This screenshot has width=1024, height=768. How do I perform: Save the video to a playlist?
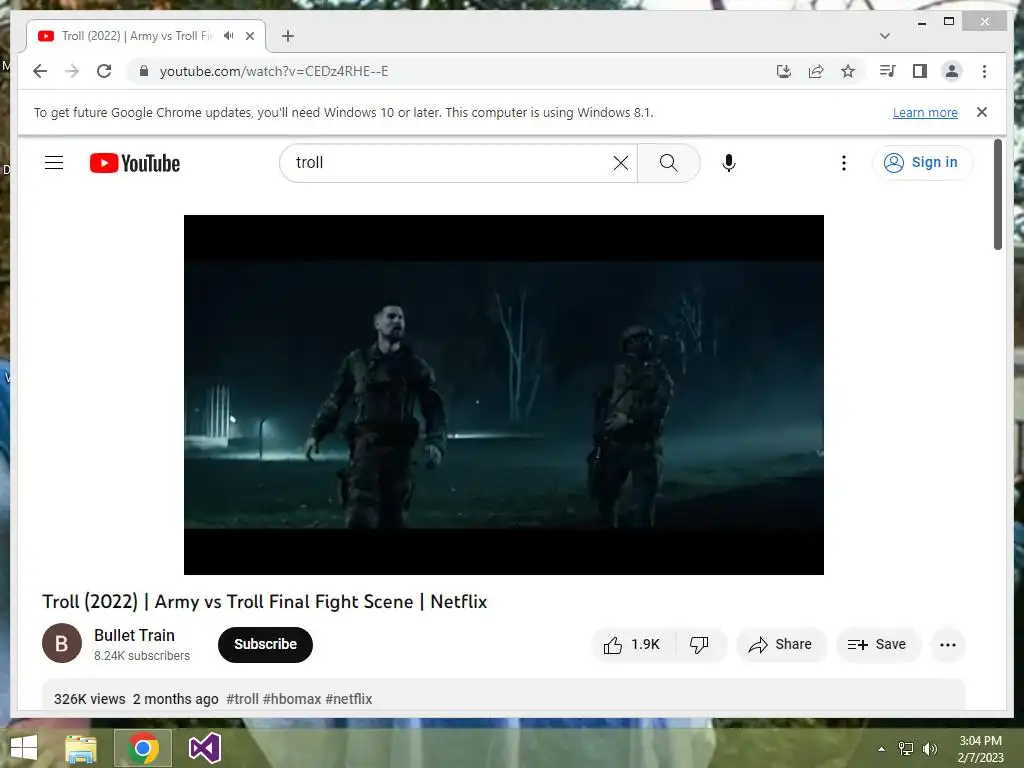pyautogui.click(x=877, y=645)
